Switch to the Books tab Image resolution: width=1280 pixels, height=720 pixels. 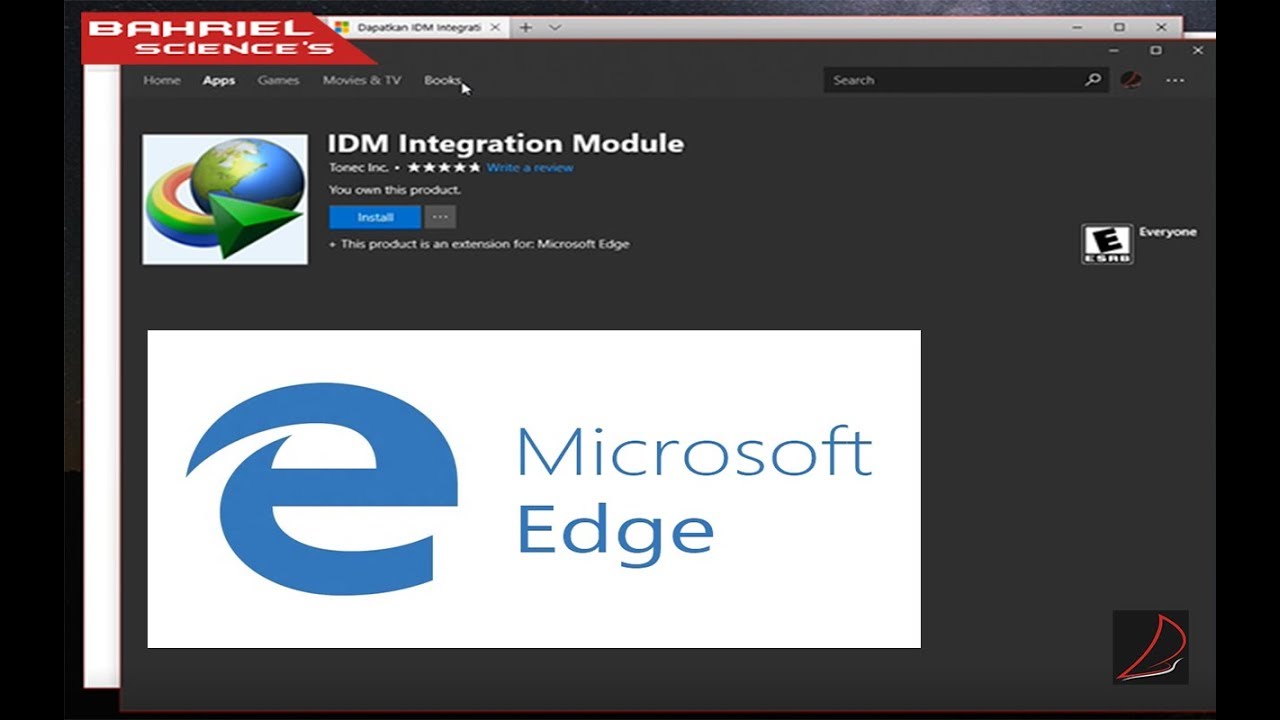coord(442,80)
